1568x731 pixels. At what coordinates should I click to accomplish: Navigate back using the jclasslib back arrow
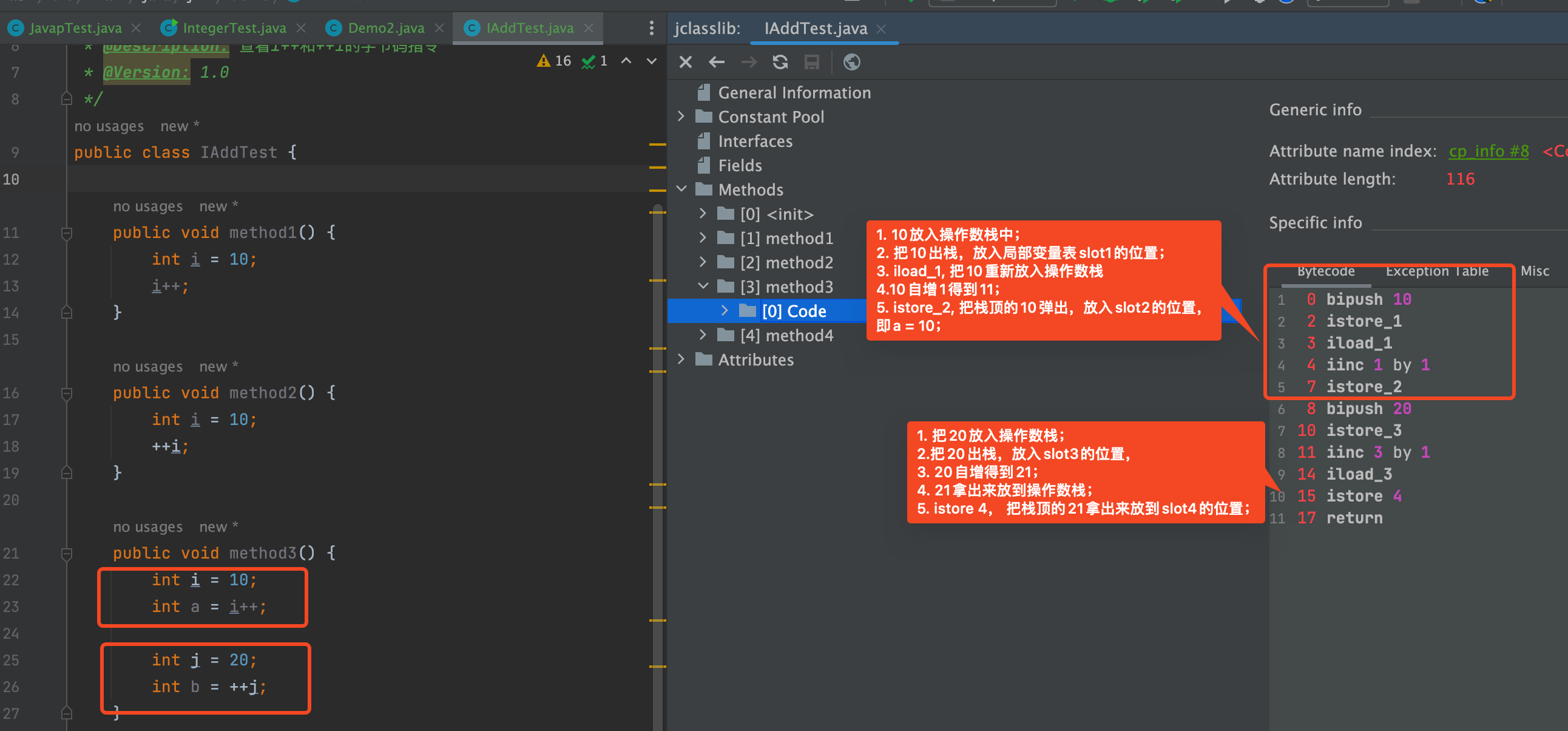[x=717, y=62]
